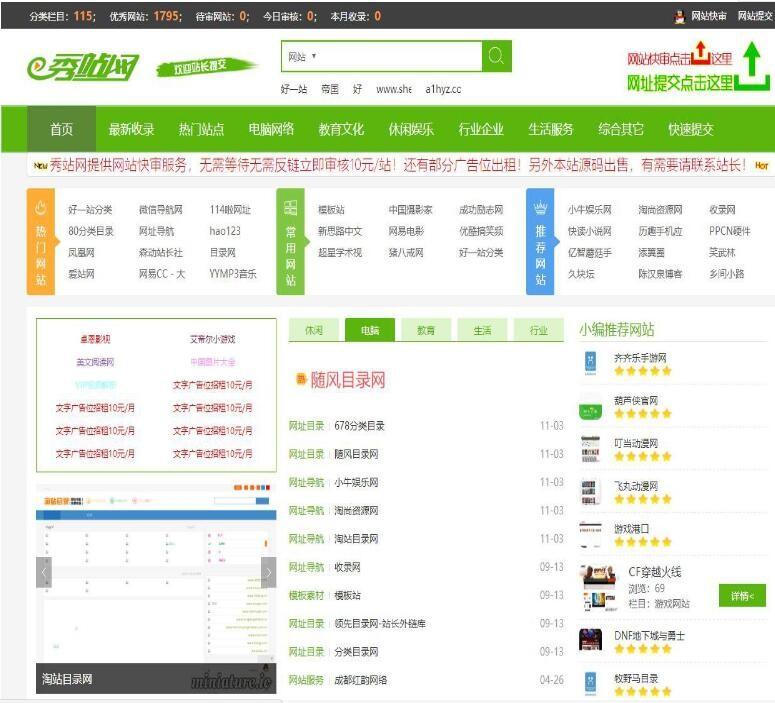Open the 随风目录网 heading link
This screenshot has height=703, width=775.
348,380
